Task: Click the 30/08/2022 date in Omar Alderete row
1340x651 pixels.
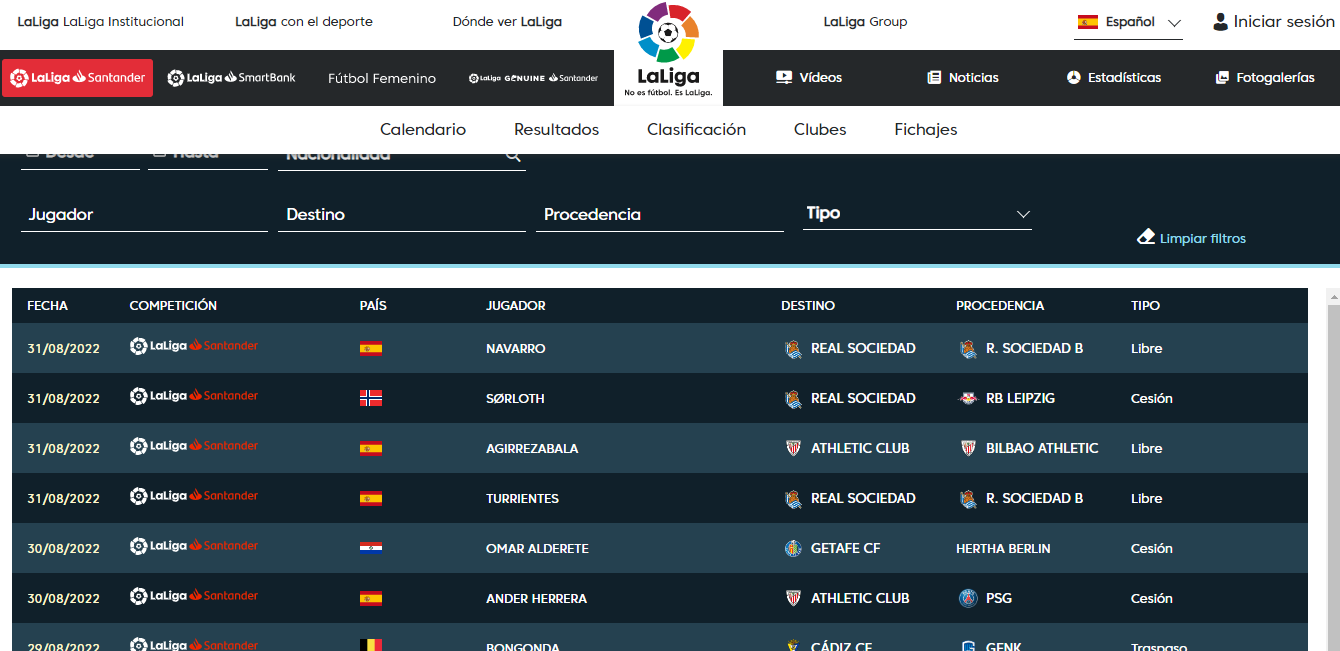Action: tap(63, 548)
